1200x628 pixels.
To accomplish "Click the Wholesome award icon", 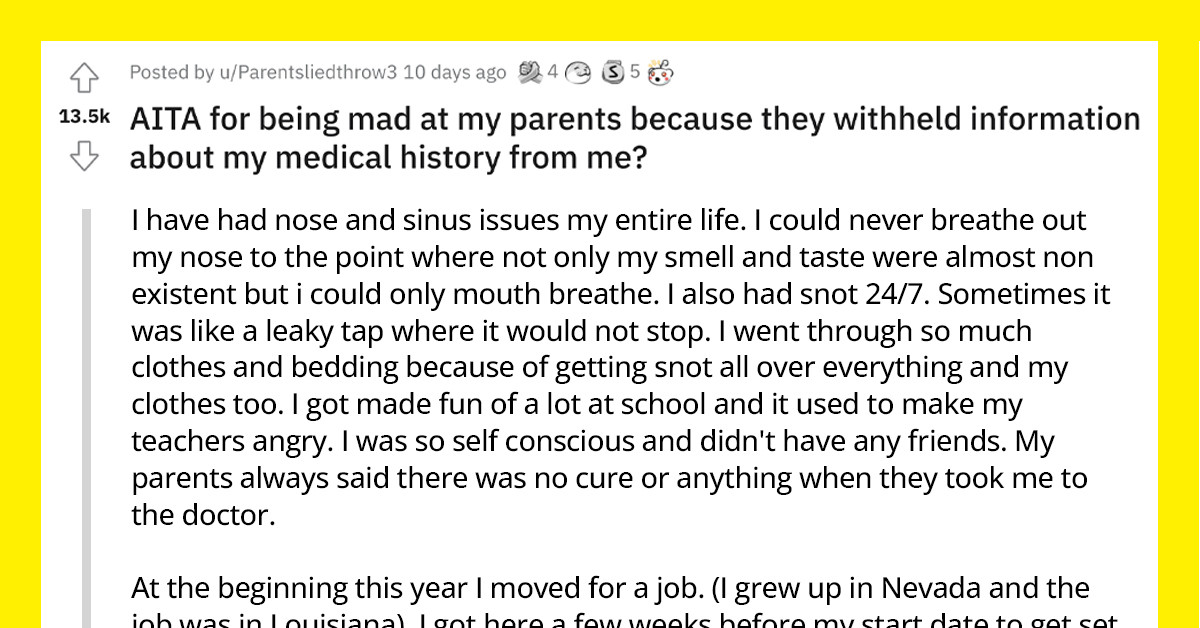I will [578, 72].
